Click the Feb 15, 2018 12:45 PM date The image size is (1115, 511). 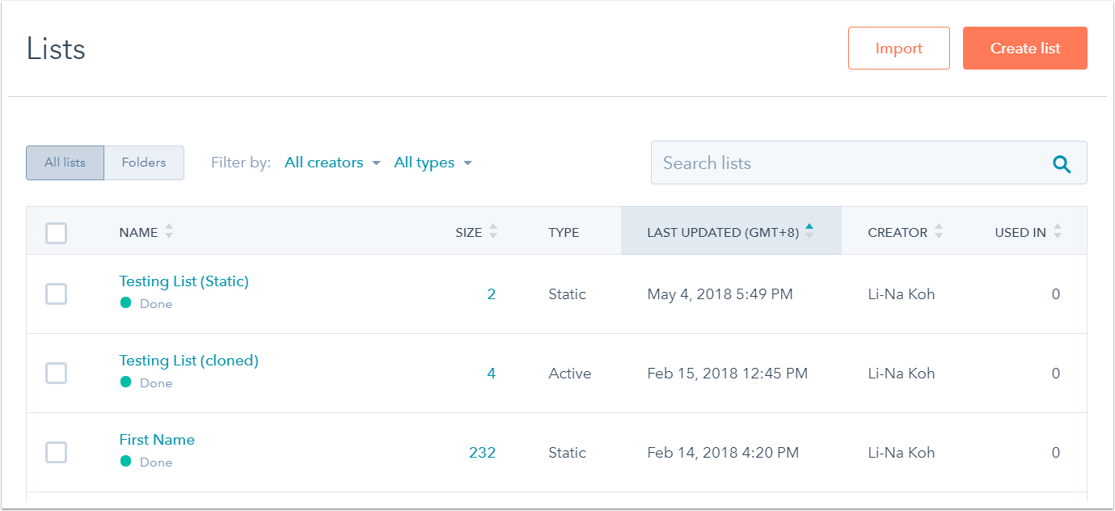(727, 373)
